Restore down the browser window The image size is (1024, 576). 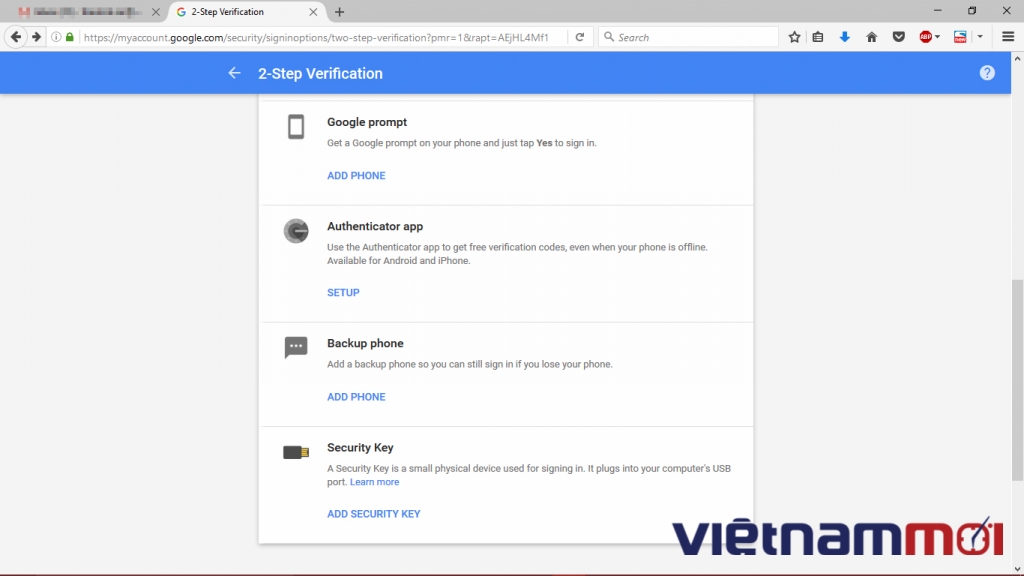(x=972, y=11)
